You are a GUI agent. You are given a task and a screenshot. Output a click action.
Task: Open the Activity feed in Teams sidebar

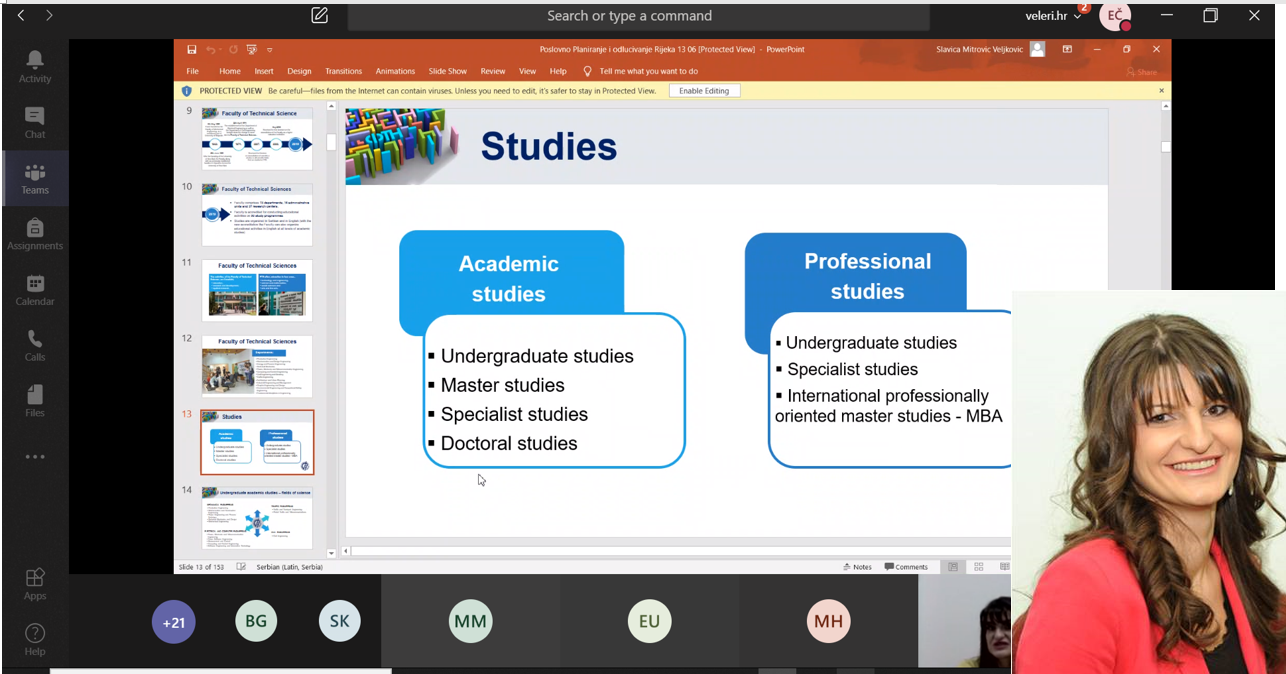click(x=35, y=66)
